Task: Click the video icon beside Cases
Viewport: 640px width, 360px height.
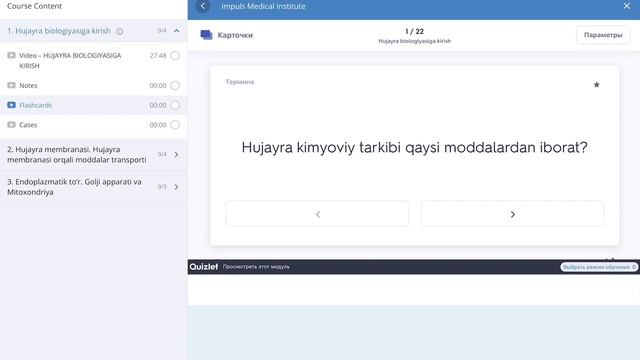Action: [11, 124]
